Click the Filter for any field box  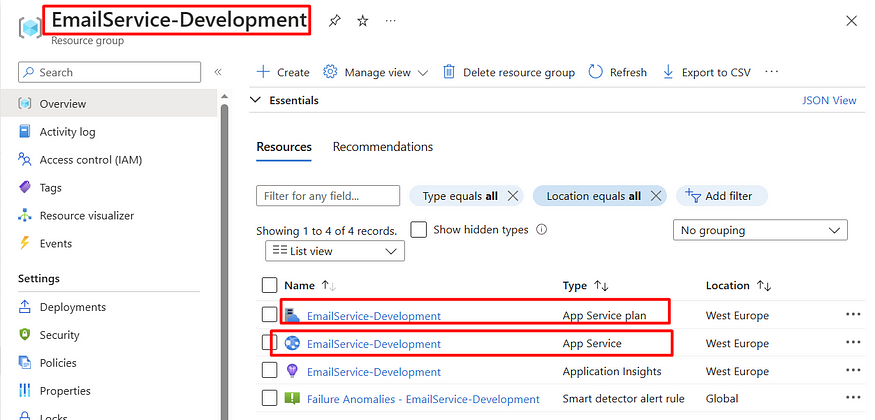point(328,196)
